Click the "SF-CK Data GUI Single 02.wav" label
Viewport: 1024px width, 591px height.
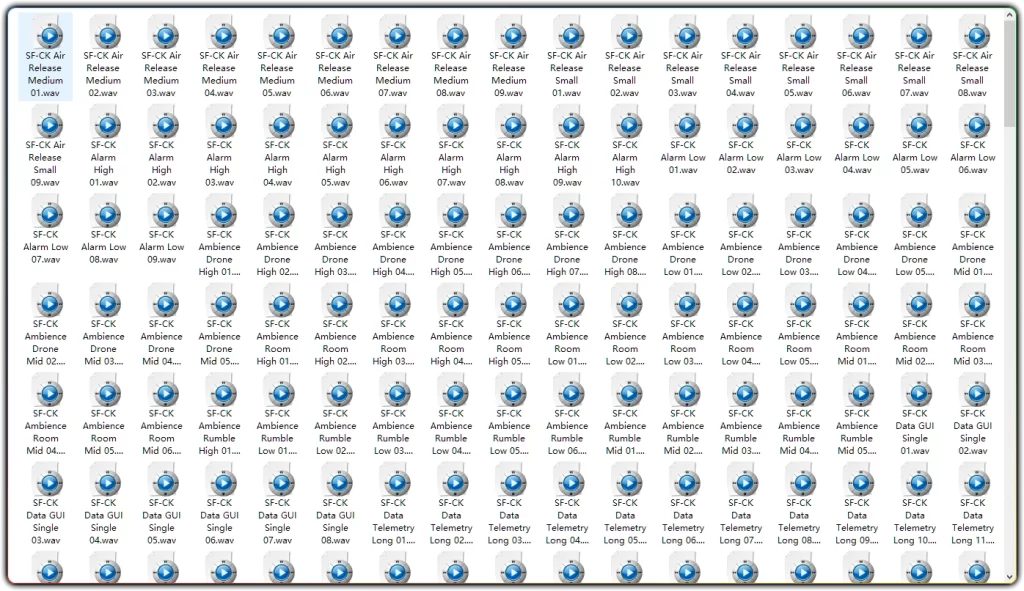coord(972,432)
